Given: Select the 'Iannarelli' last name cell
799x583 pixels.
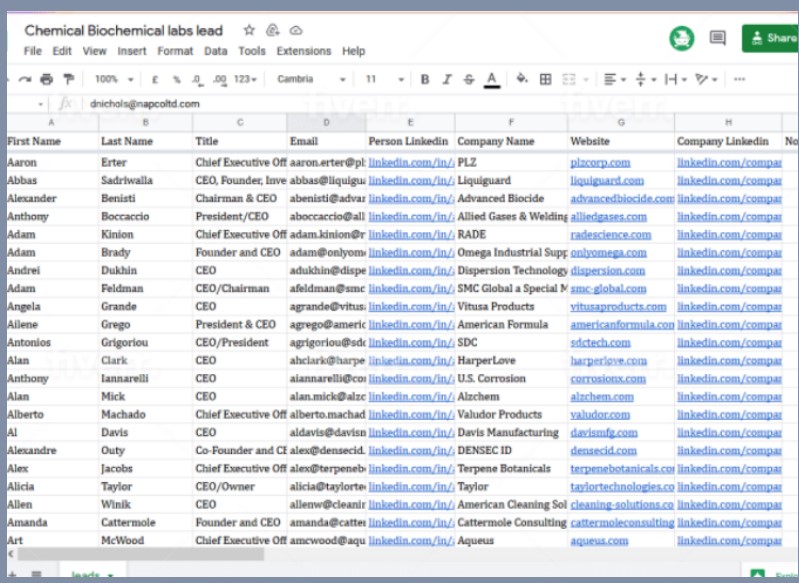Looking at the screenshot, I should 145,379.
